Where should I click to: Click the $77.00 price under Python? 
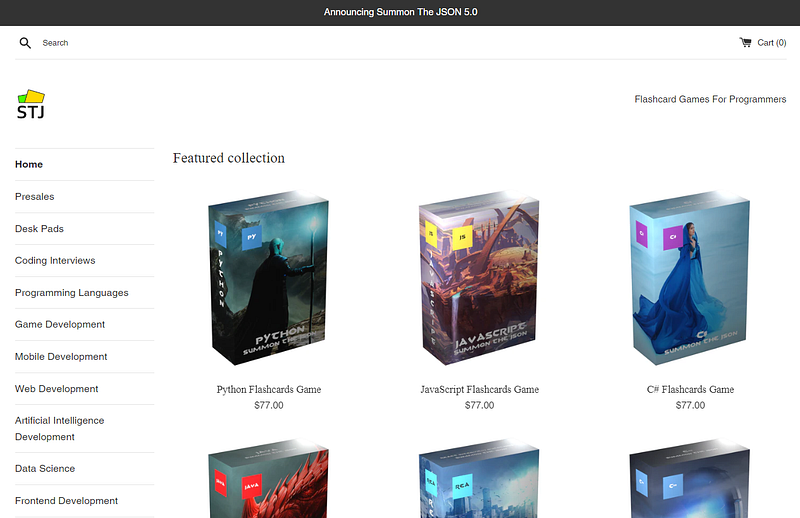(x=269, y=405)
